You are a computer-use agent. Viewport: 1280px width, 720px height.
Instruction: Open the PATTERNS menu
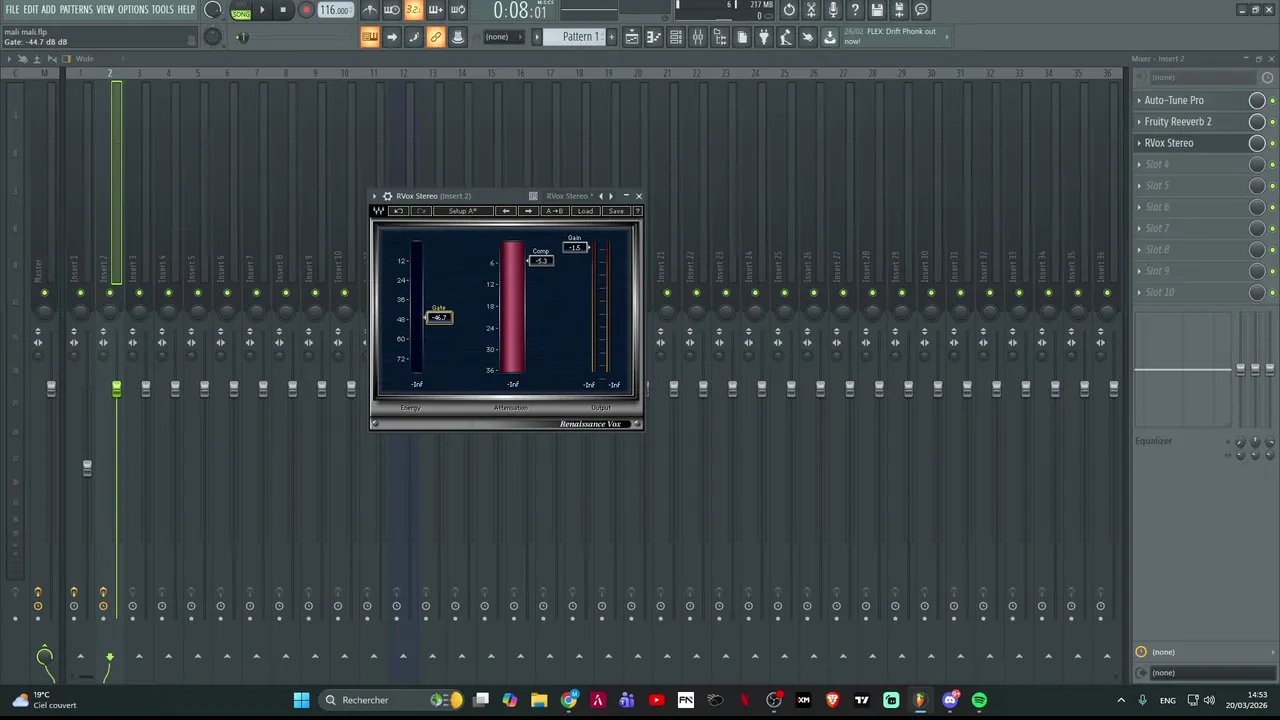pos(76,9)
